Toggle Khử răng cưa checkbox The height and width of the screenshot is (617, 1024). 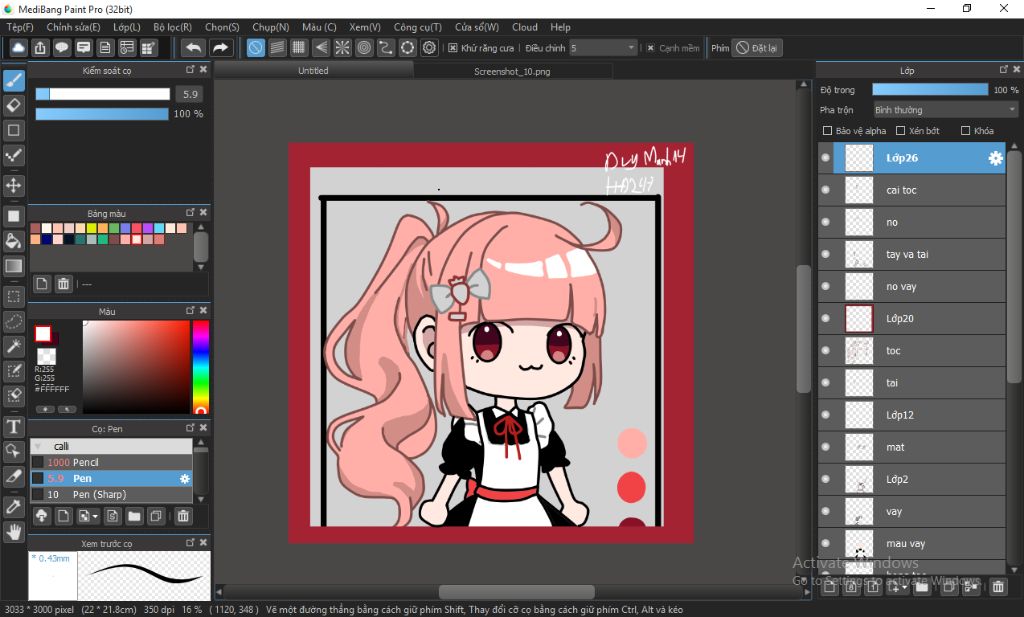pos(453,48)
